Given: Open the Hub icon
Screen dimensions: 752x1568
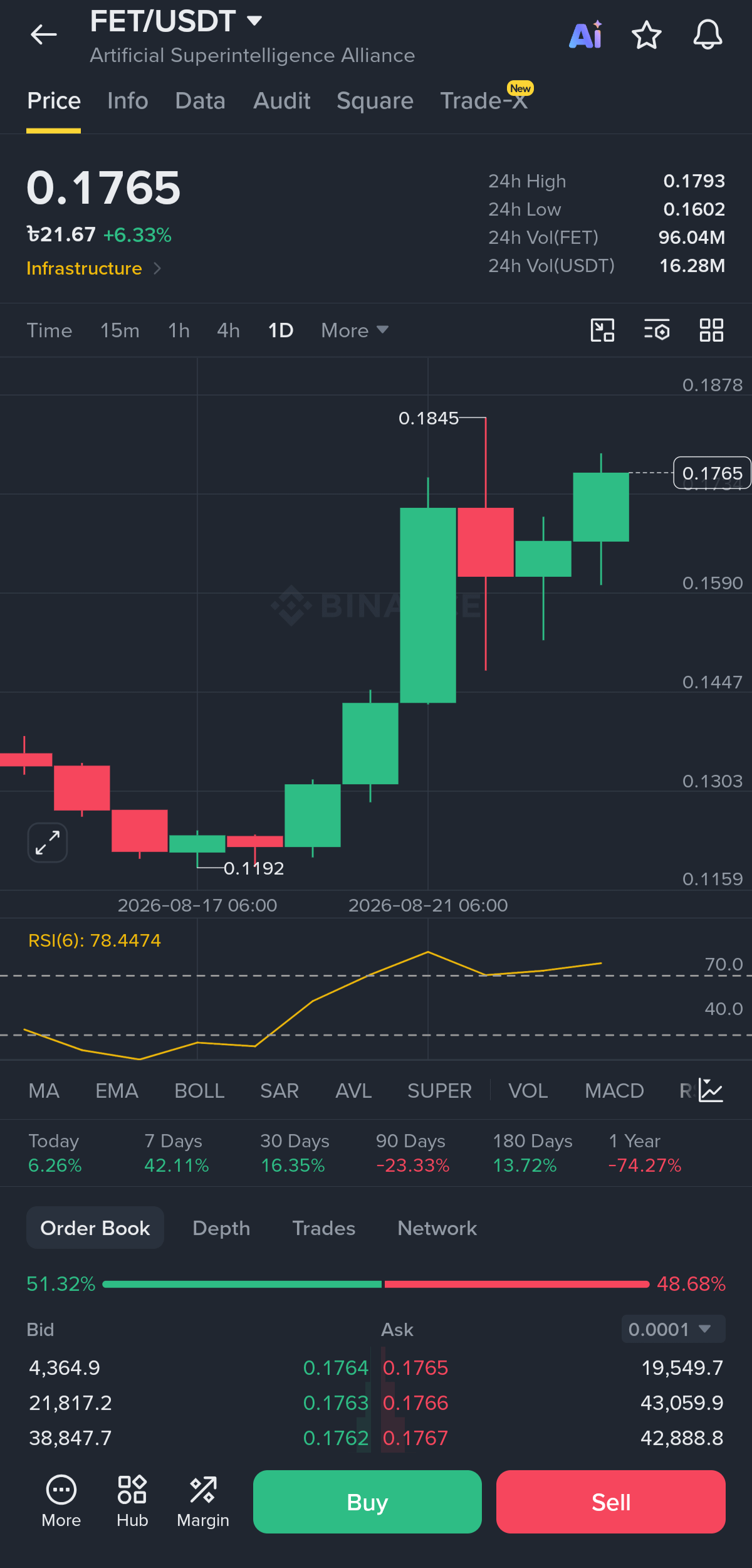Looking at the screenshot, I should tap(132, 1502).
